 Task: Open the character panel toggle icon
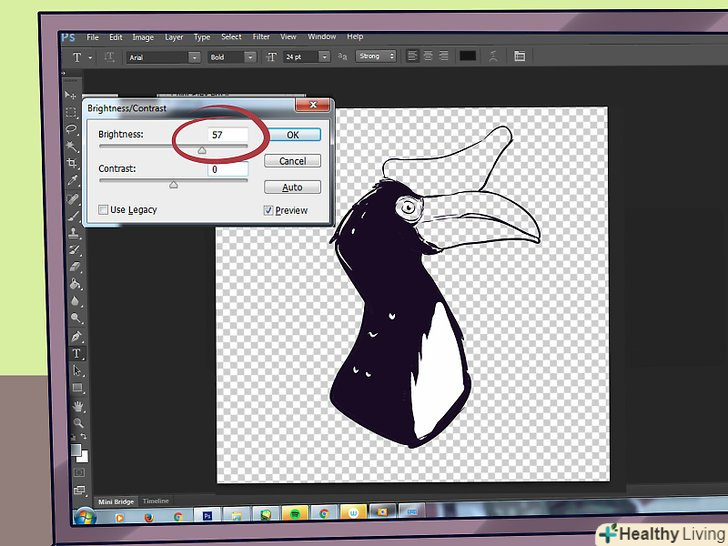[x=518, y=56]
